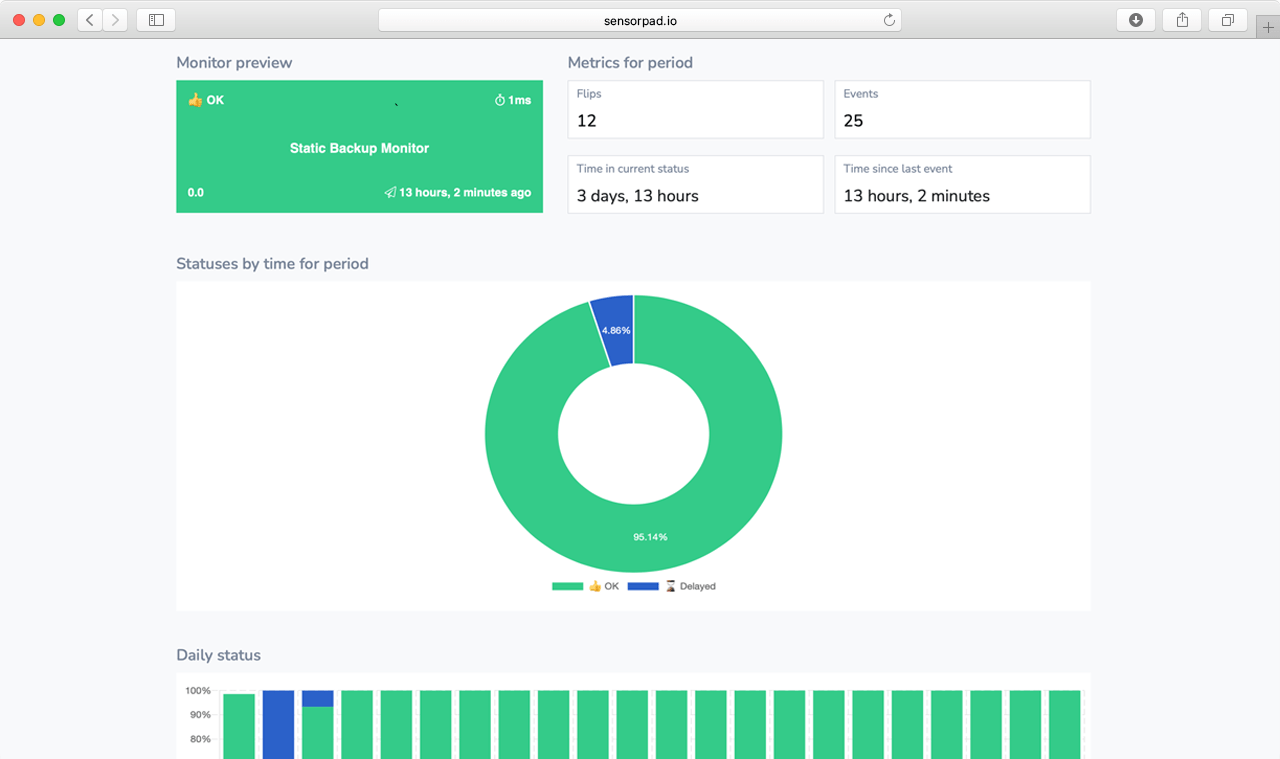The height and width of the screenshot is (759, 1280).
Task: Click the fully blue daily status bar
Action: 278,724
